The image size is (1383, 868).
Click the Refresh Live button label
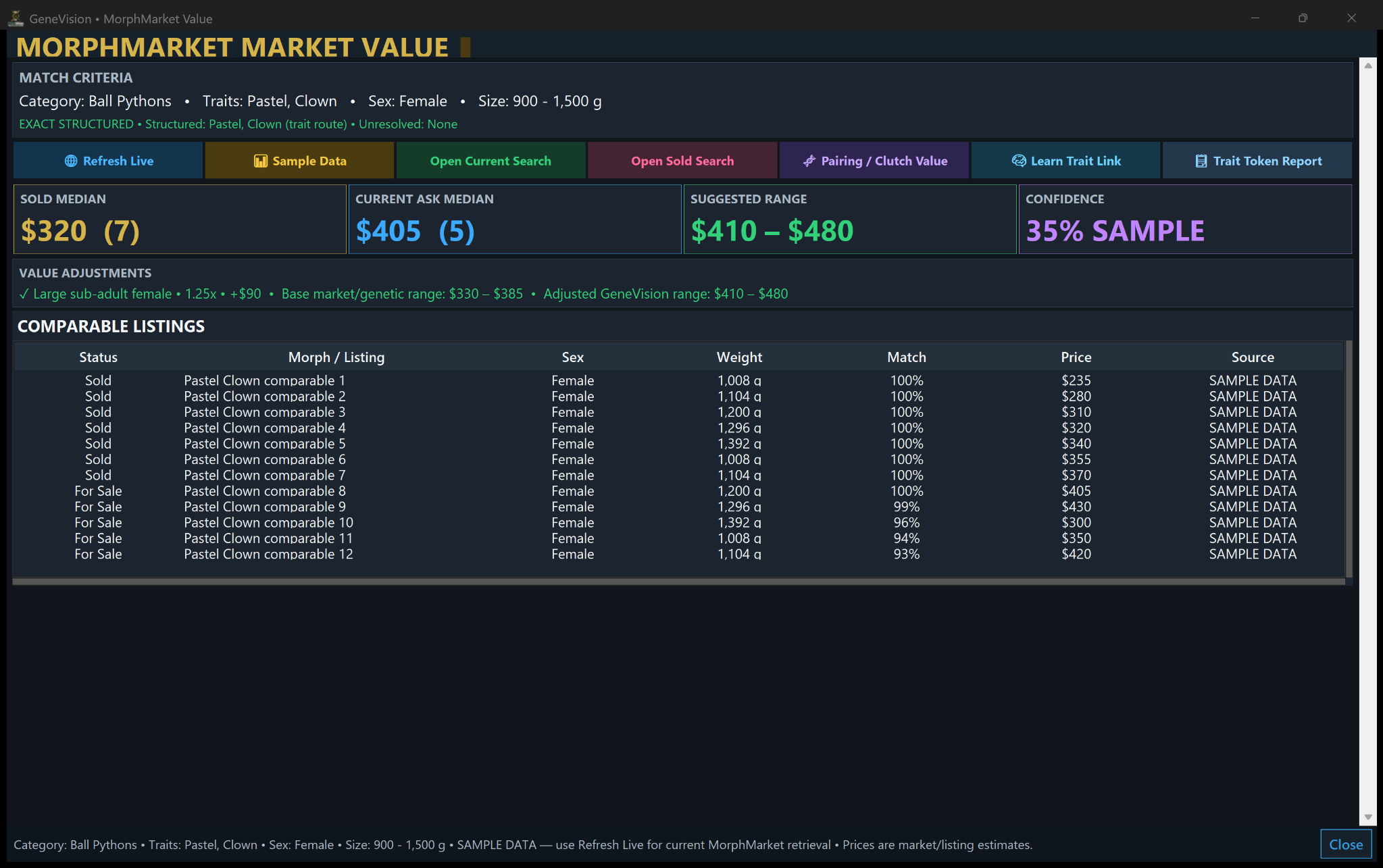118,161
